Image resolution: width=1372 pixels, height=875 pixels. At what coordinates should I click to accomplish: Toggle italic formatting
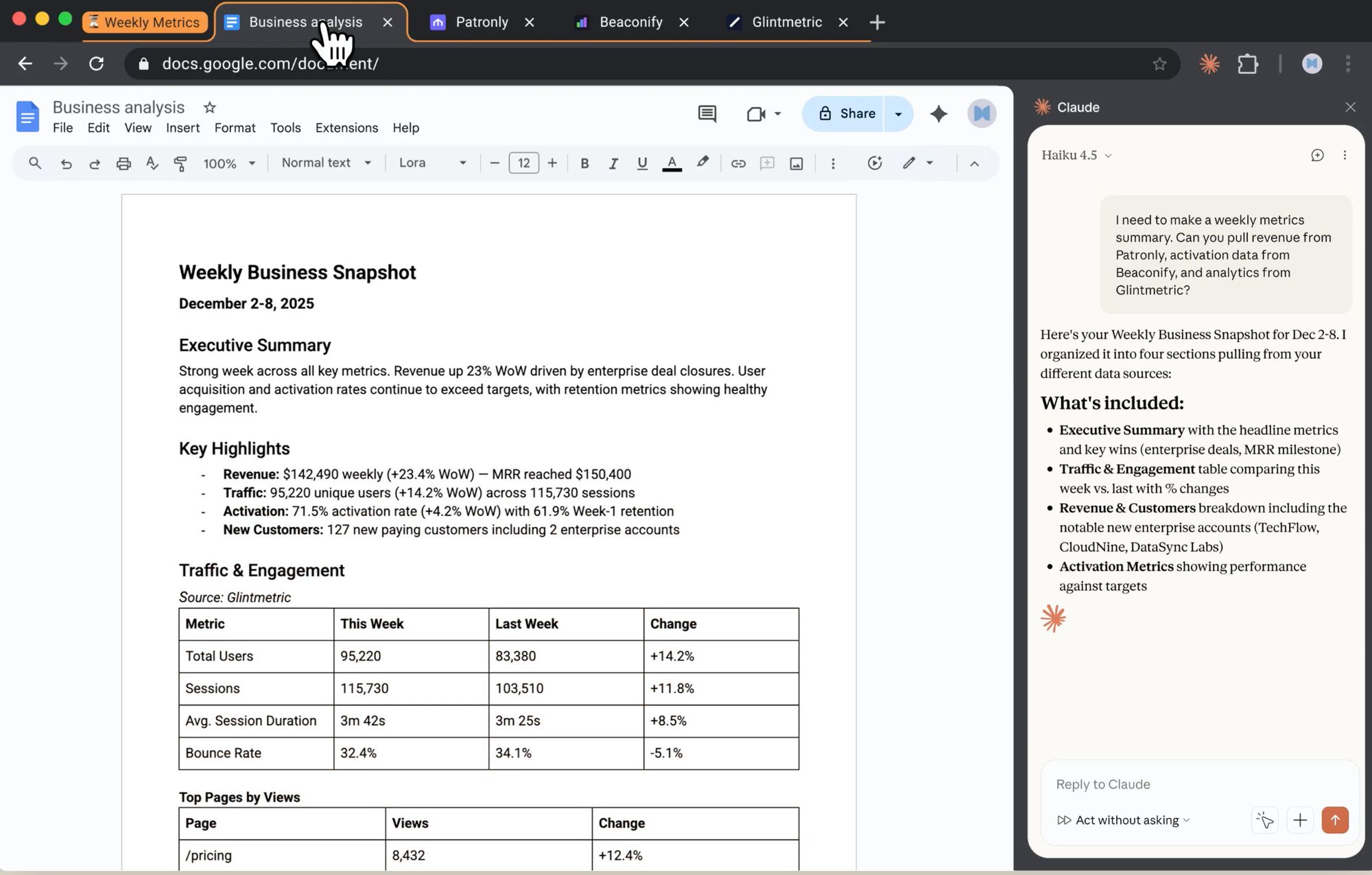click(x=613, y=163)
